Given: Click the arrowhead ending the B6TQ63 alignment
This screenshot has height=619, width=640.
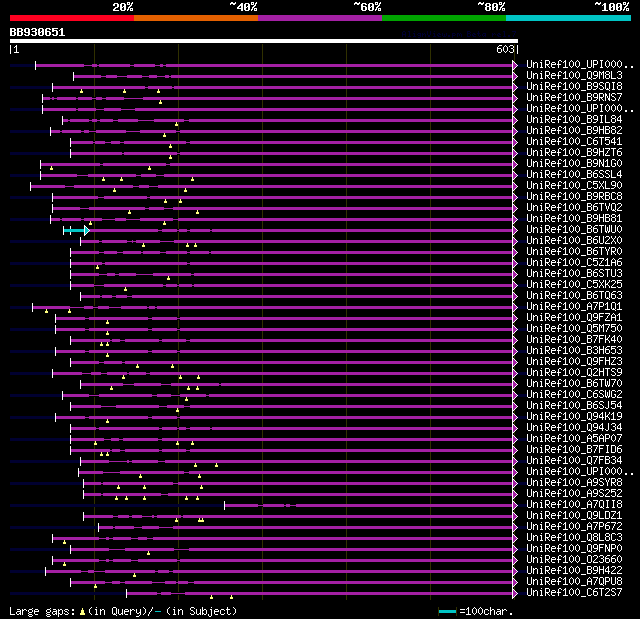Looking at the screenshot, I should [x=515, y=296].
